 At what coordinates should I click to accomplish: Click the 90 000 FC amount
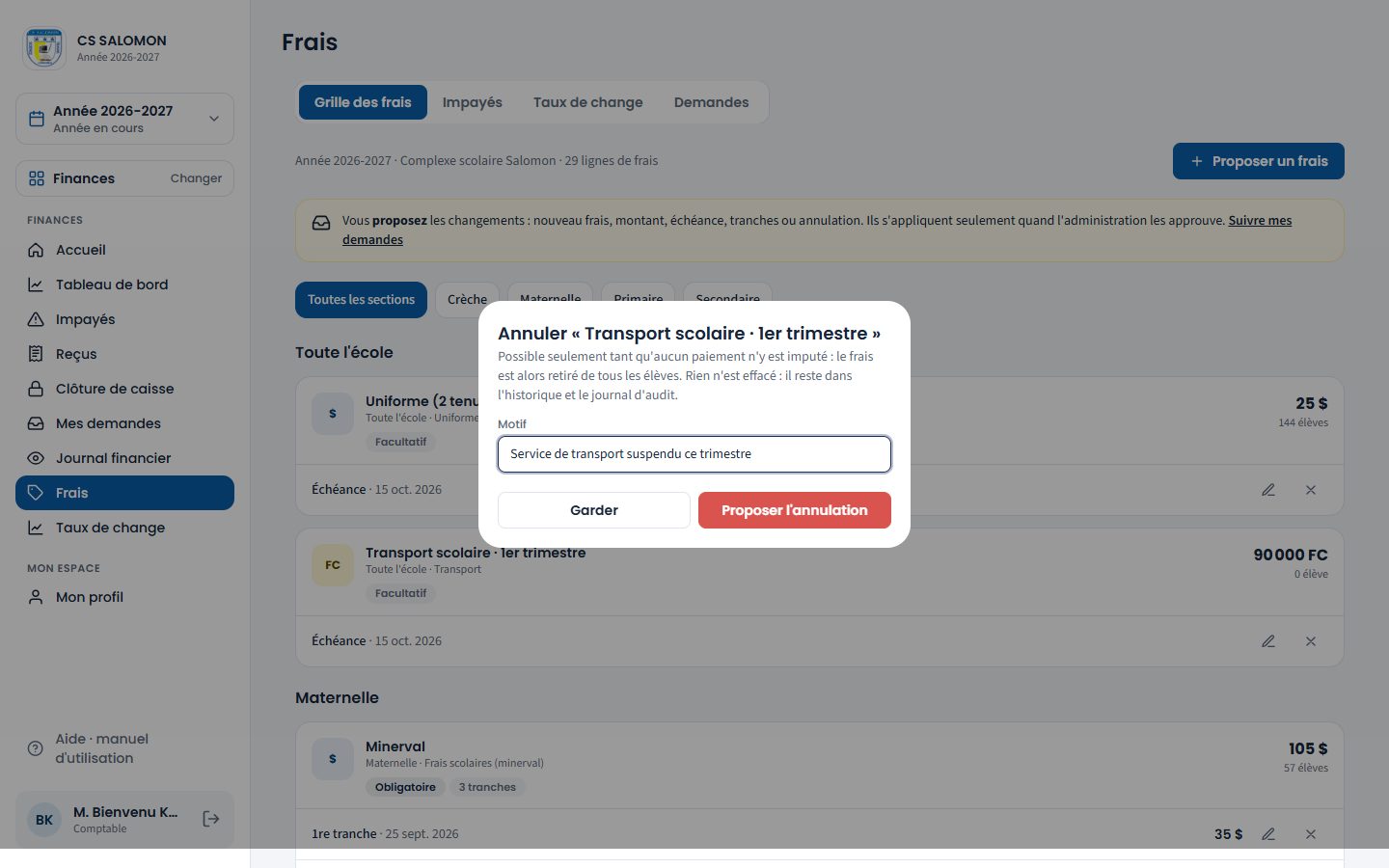pyautogui.click(x=1291, y=555)
